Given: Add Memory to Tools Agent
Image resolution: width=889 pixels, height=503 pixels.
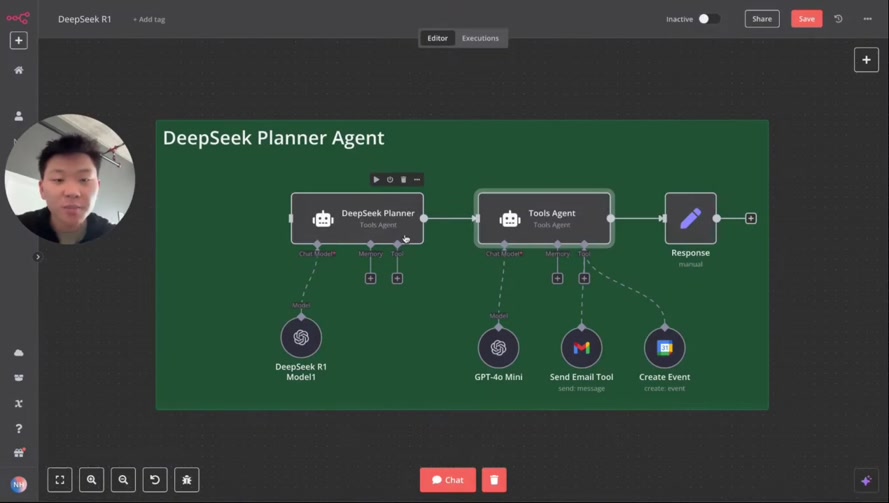Looking at the screenshot, I should (557, 278).
